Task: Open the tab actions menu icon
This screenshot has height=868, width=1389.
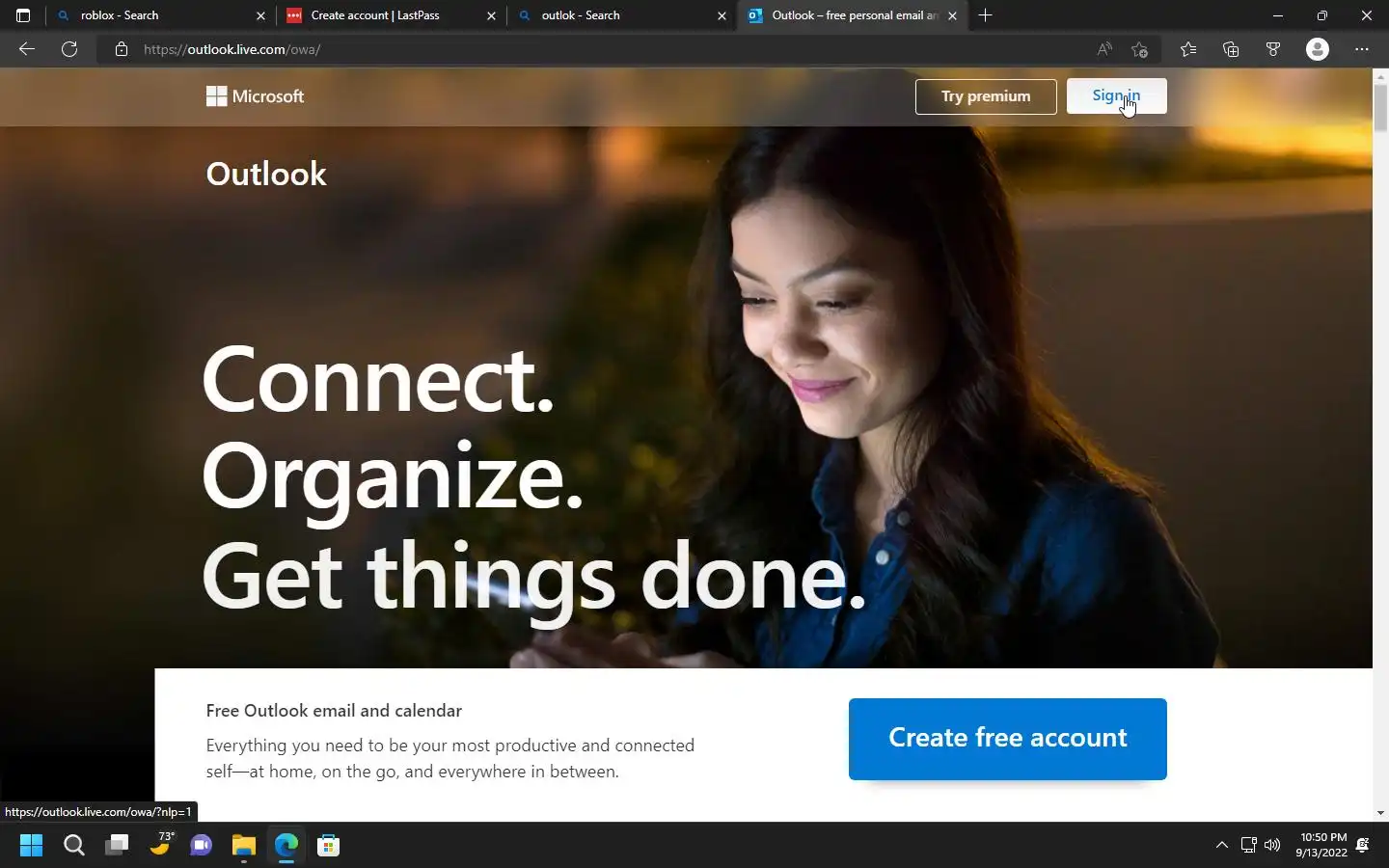Action: (x=23, y=15)
